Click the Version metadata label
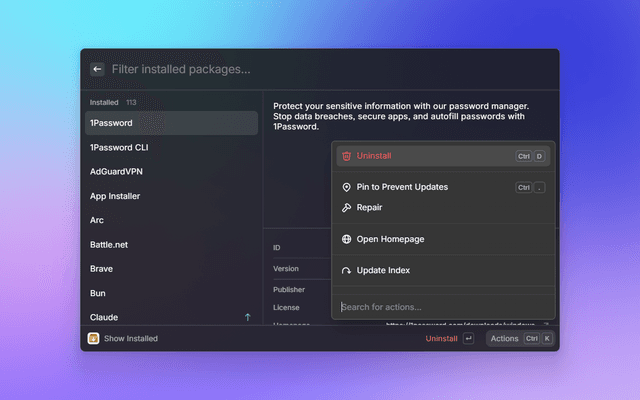This screenshot has width=640, height=400. point(286,269)
